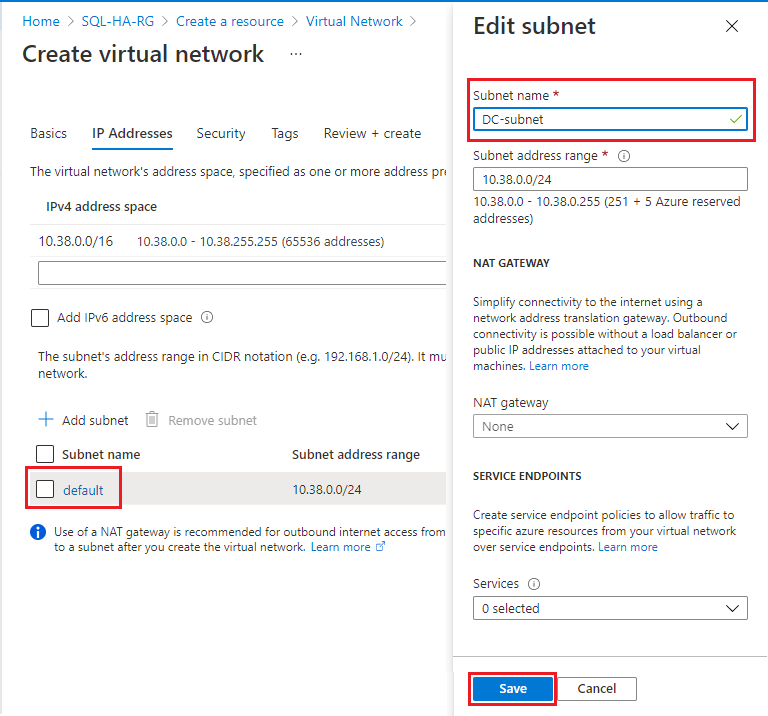This screenshot has height=716, width=768.
Task: Click info icon next to Subnet address range
Action: (x=624, y=156)
